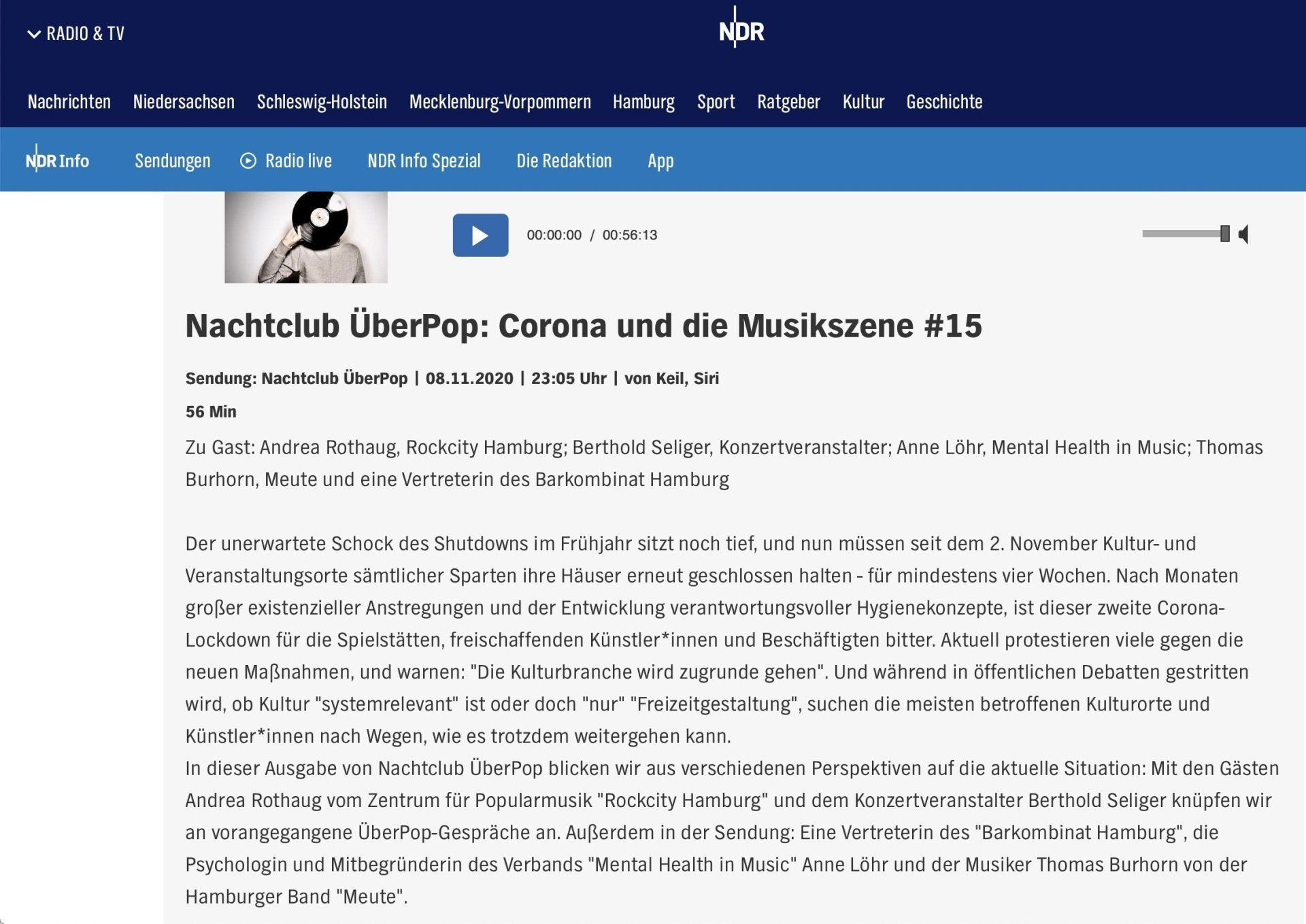Adjust the audio volume slider
1306x924 pixels.
(1186, 234)
